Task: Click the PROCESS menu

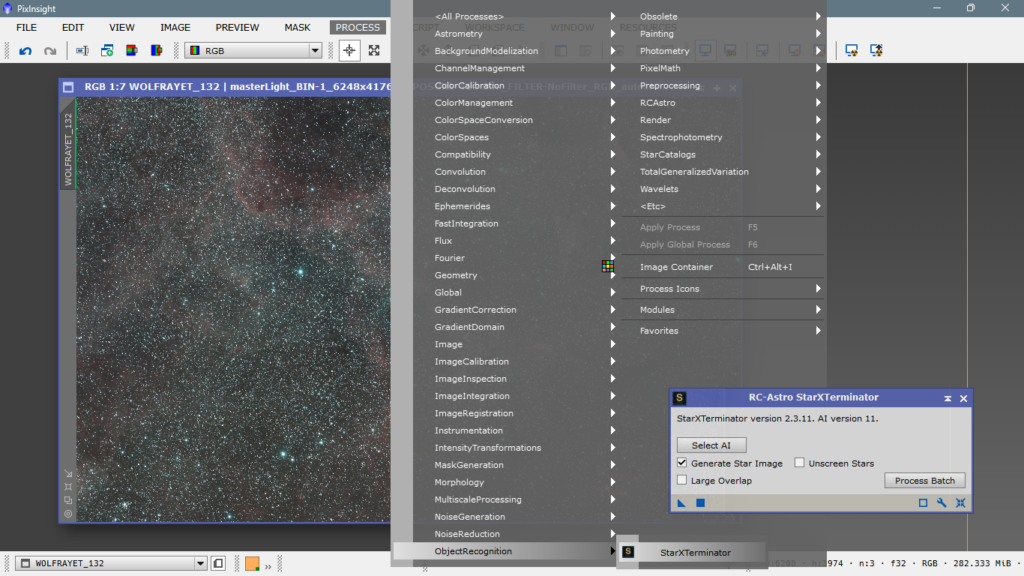Action: 358,27
